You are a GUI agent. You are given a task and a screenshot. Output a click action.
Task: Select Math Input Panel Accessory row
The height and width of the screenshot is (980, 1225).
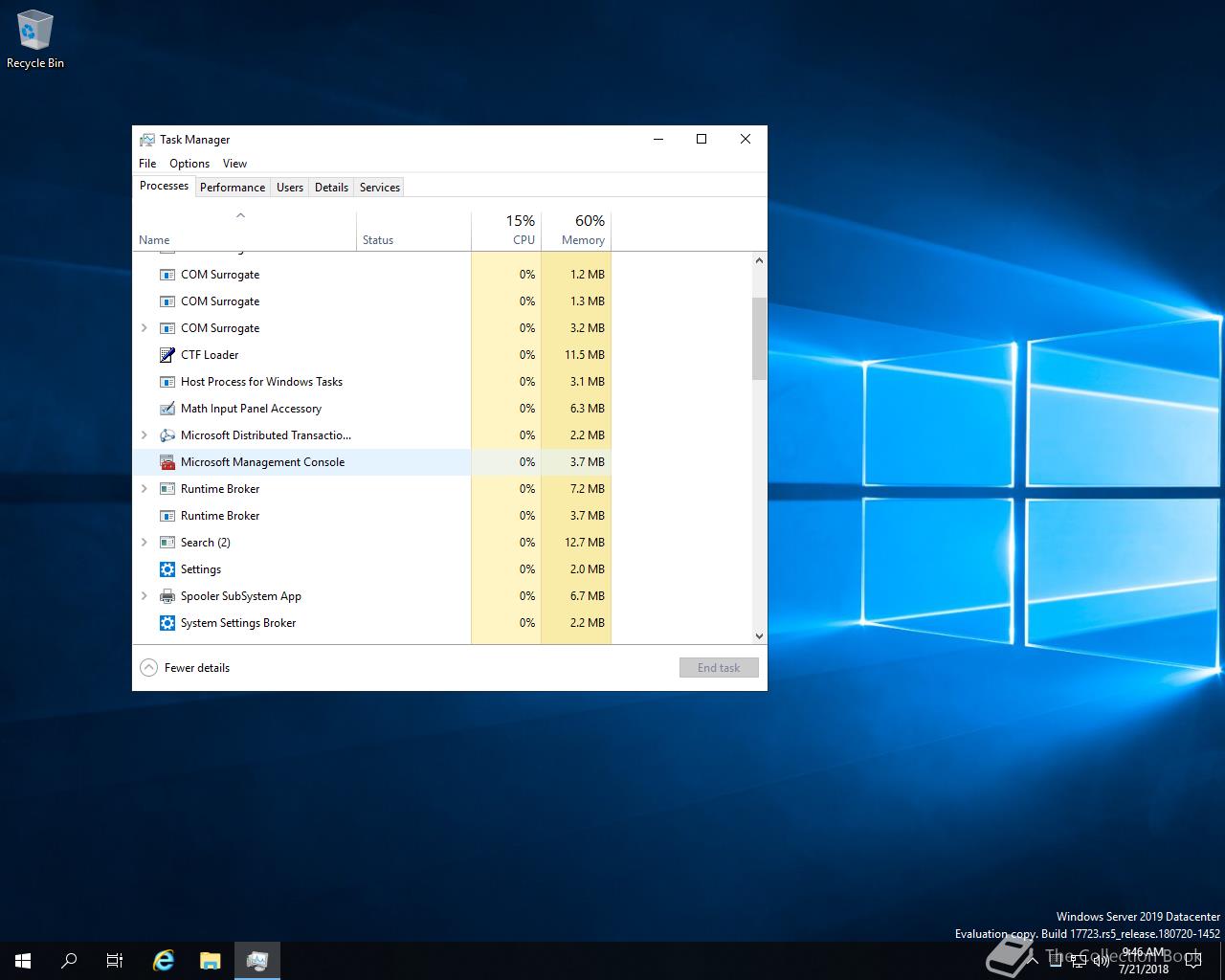[x=371, y=409]
